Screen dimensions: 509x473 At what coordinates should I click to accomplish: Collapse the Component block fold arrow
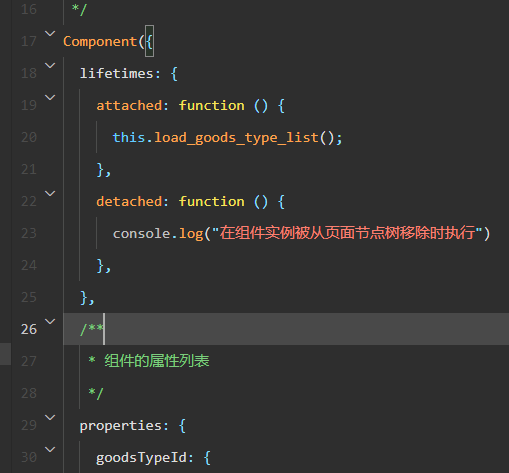(50, 33)
